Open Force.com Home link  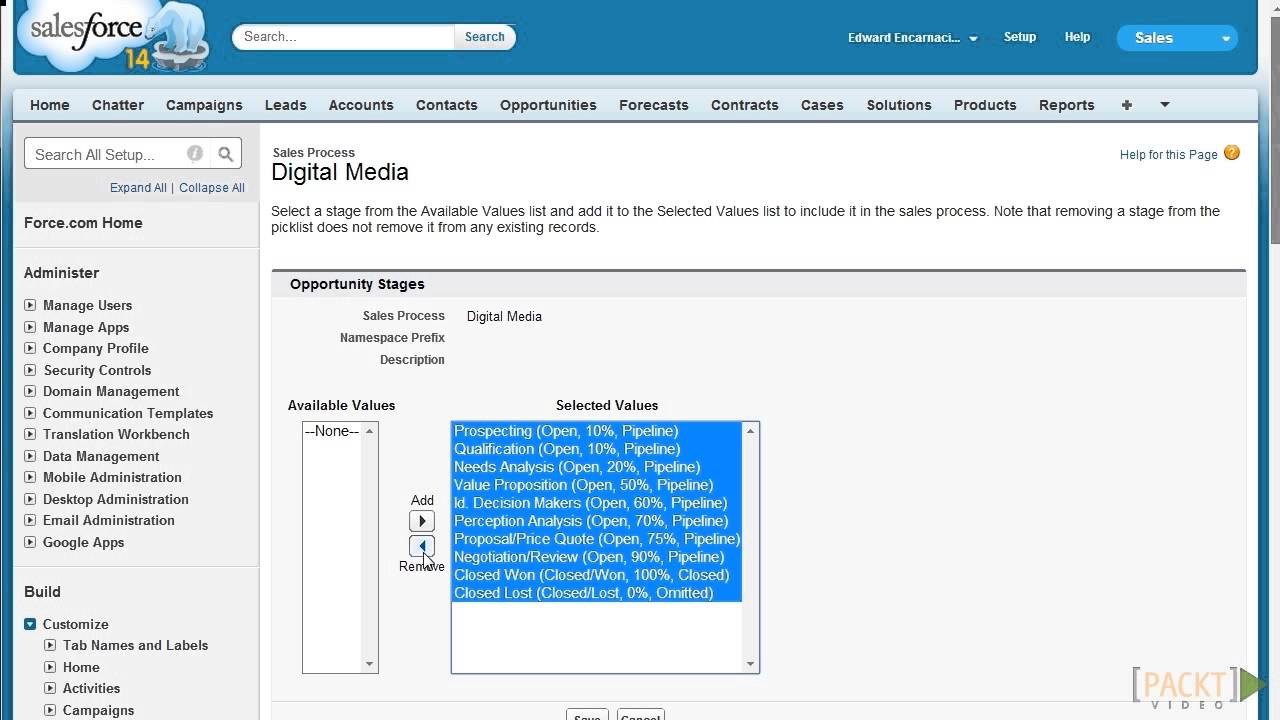[83, 223]
